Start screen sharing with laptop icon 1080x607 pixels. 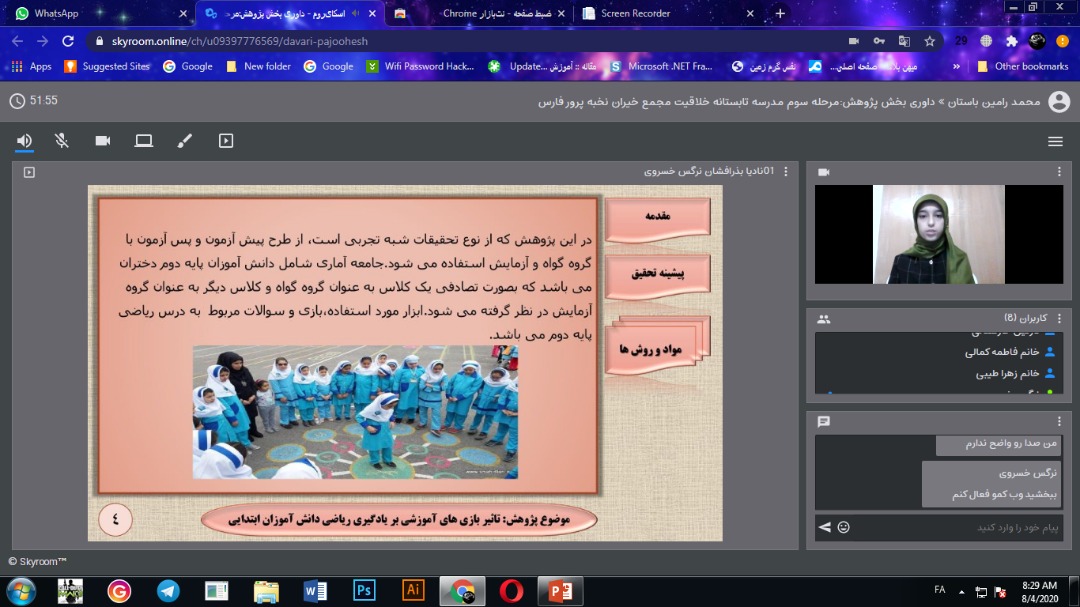143,141
